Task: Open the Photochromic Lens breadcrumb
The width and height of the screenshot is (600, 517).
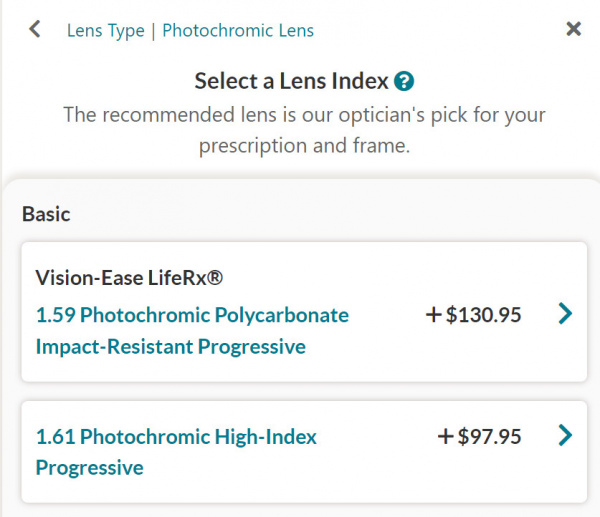Action: tap(238, 30)
